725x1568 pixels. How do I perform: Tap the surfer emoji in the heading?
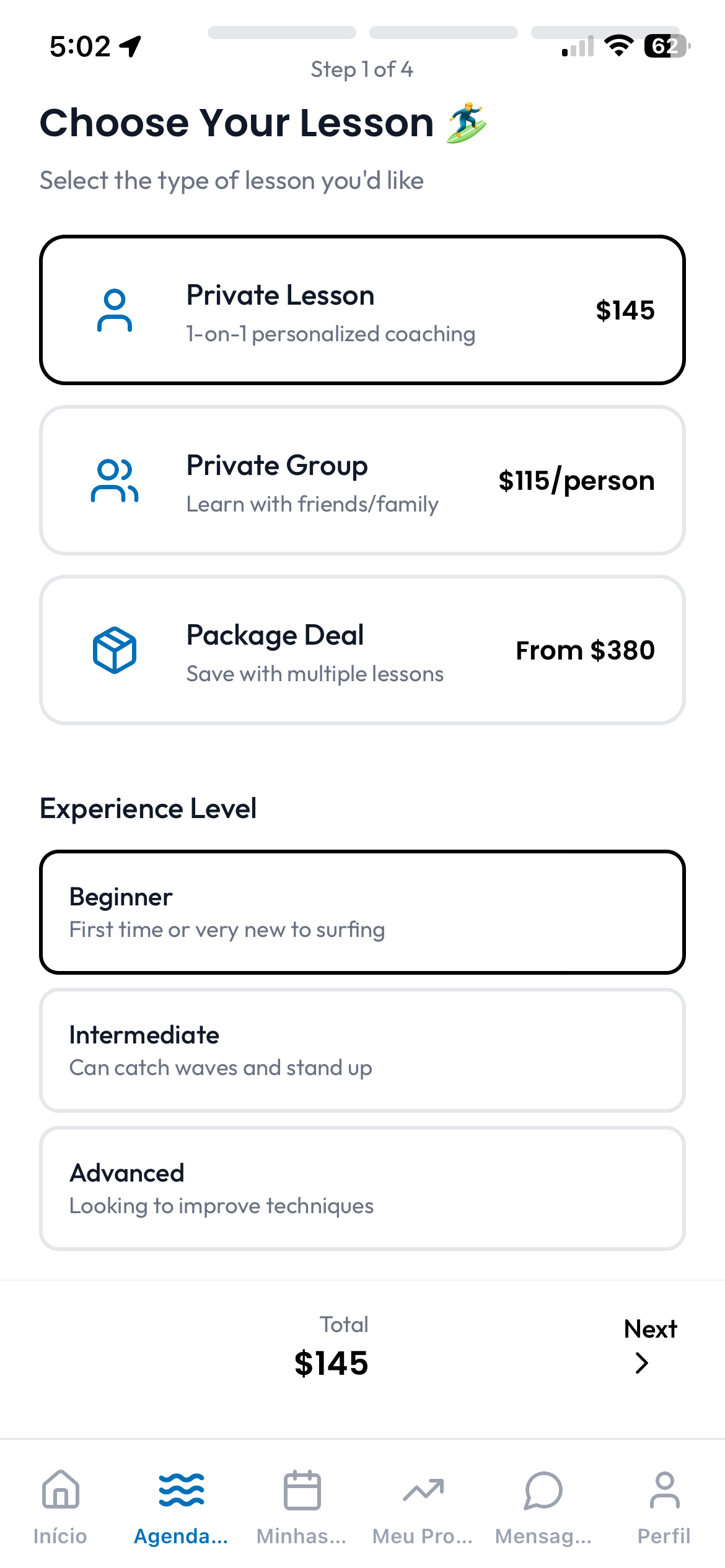click(467, 123)
